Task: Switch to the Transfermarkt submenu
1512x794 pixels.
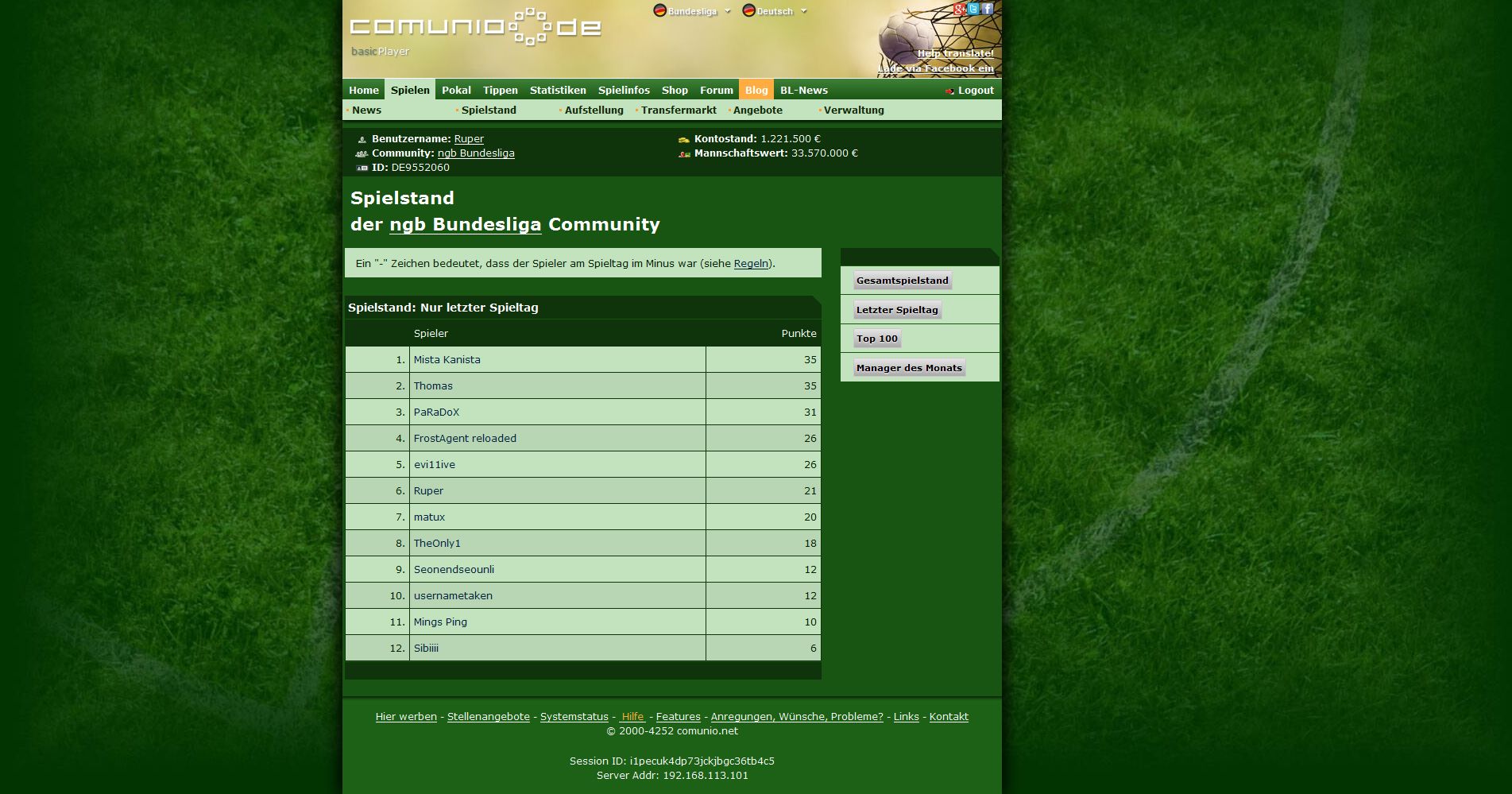Action: [x=679, y=110]
